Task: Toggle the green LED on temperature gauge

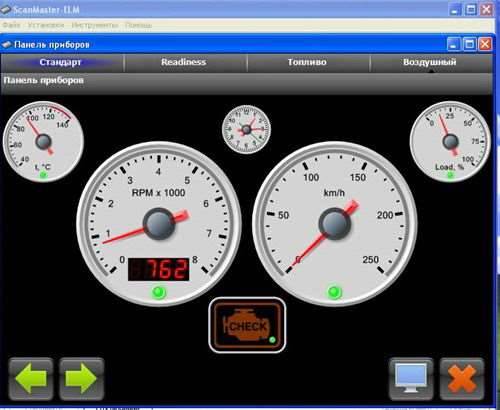Action: coord(44,175)
